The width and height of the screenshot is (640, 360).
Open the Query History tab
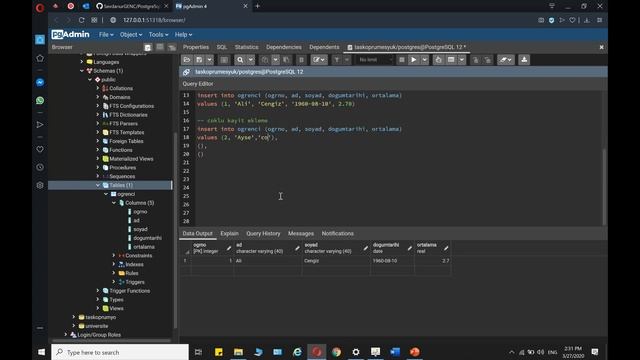pos(263,233)
